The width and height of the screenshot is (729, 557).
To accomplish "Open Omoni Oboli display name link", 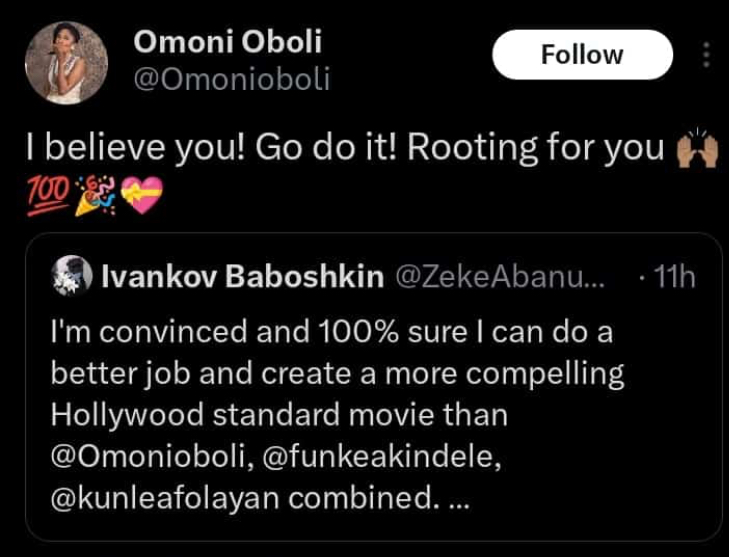I will click(x=227, y=42).
